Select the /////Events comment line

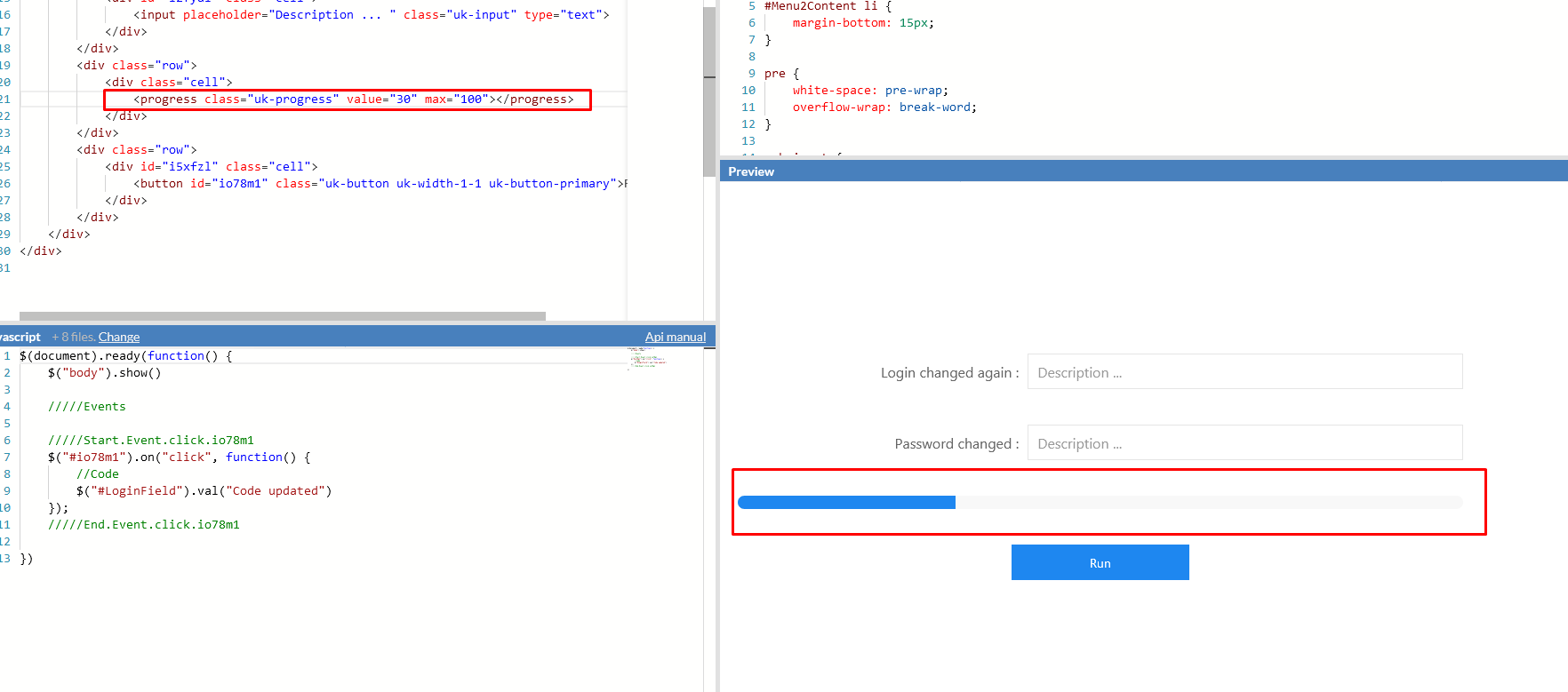pyautogui.click(x=87, y=407)
